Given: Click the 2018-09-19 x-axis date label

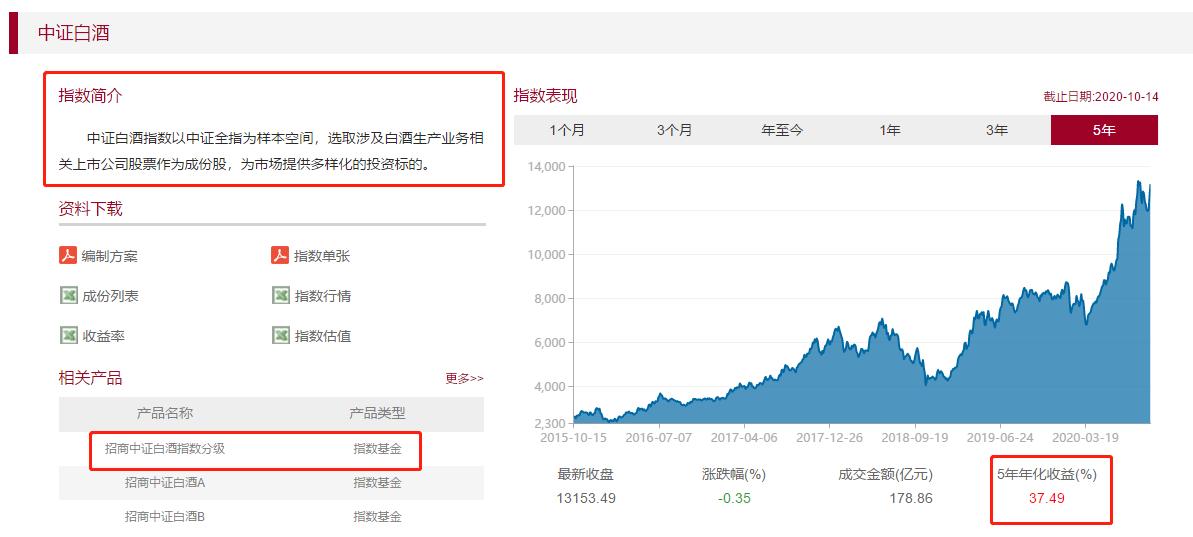Looking at the screenshot, I should coord(915,438).
